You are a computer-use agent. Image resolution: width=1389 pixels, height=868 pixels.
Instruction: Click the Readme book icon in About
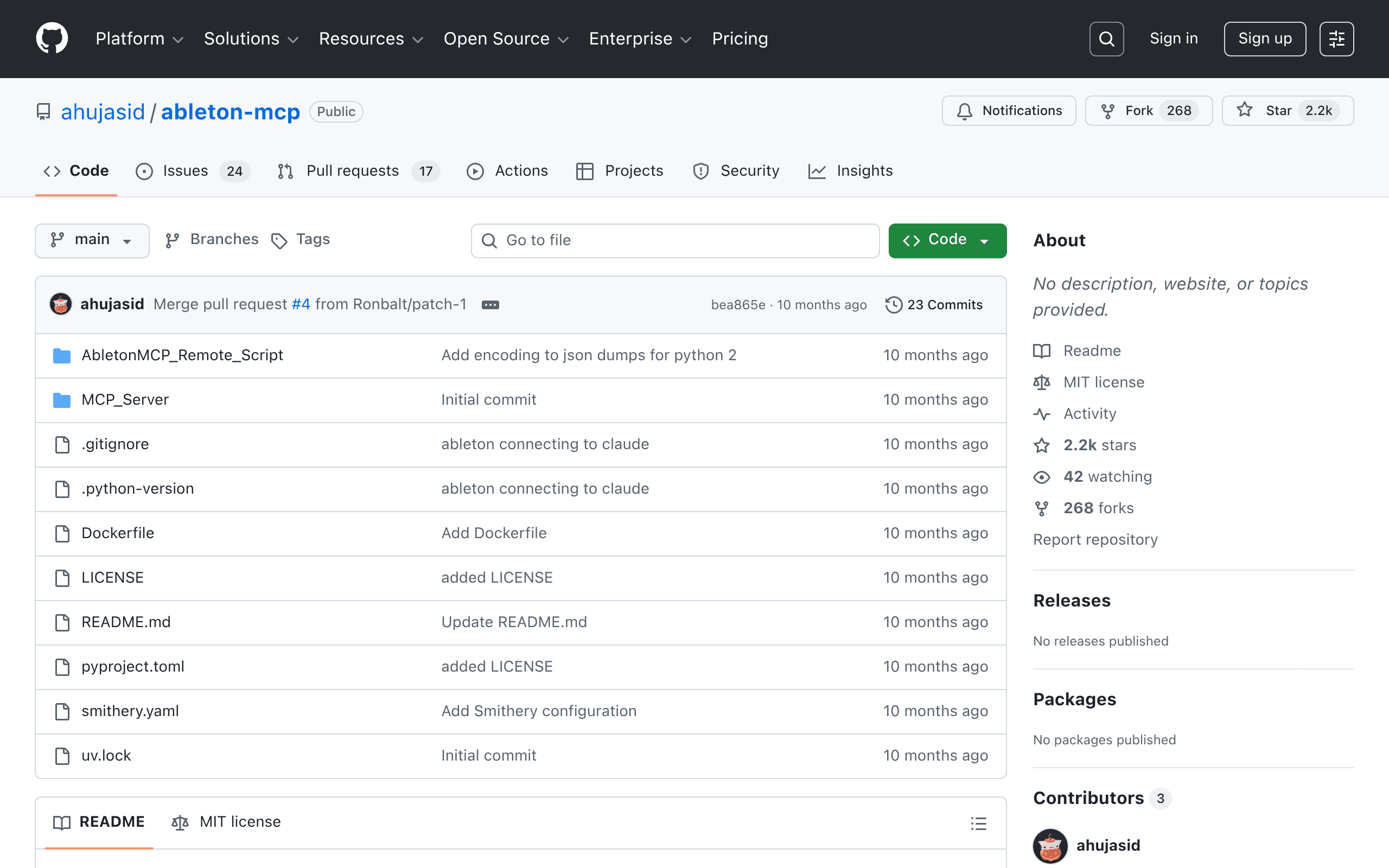pos(1042,351)
